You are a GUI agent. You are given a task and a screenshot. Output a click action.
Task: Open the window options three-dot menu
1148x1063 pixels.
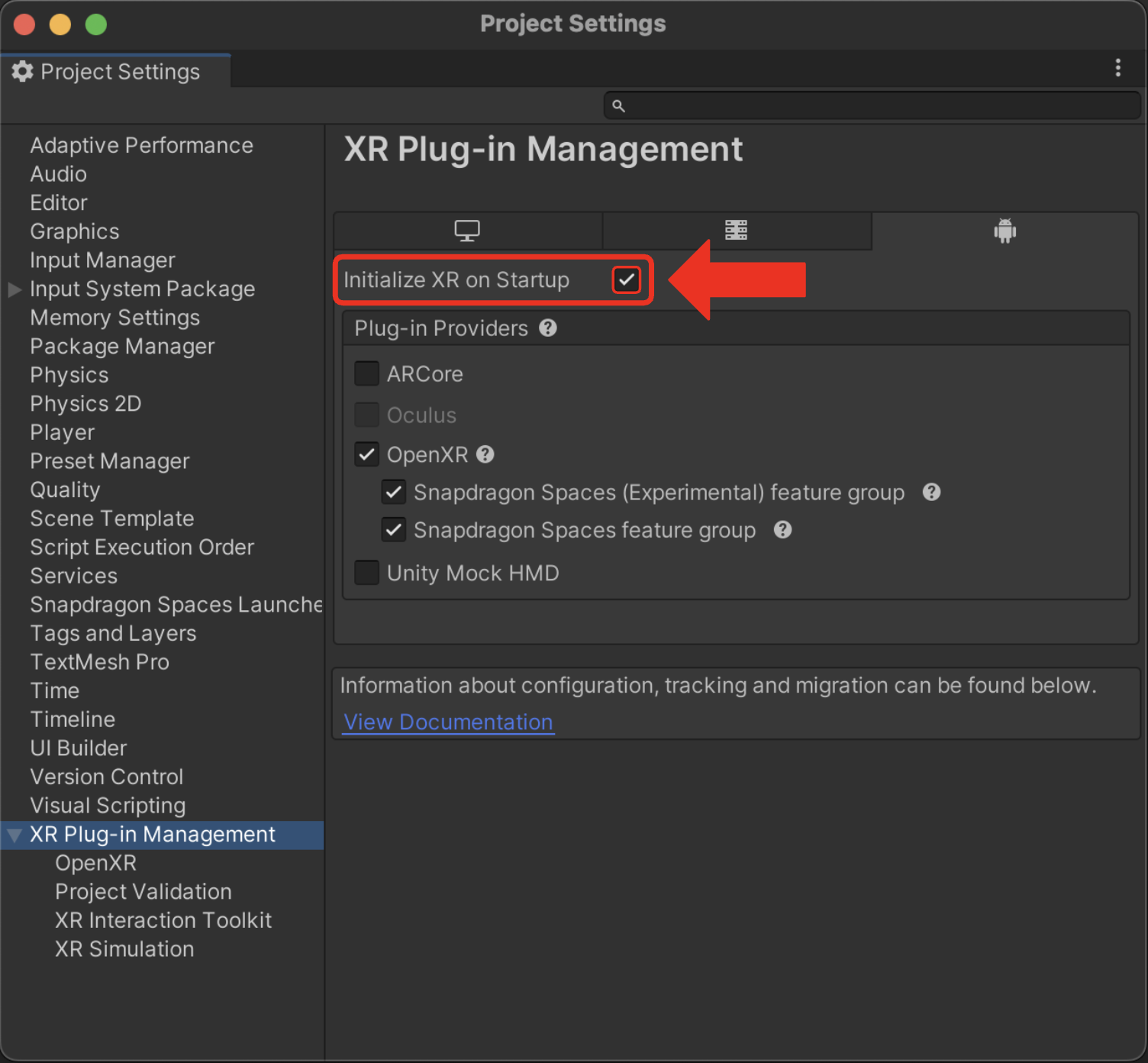(x=1117, y=68)
